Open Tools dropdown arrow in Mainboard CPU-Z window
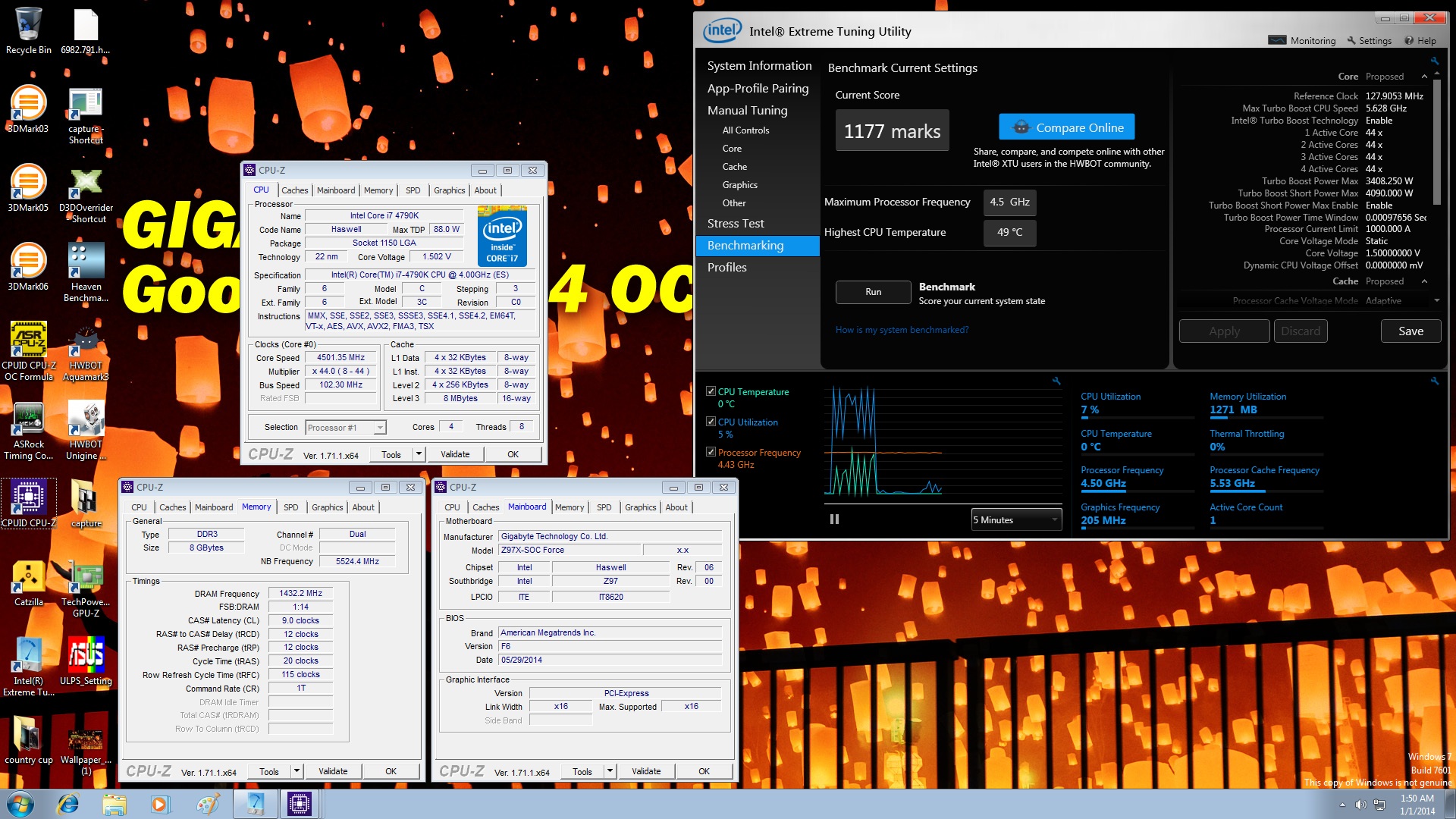The height and width of the screenshot is (819, 1456). (610, 771)
